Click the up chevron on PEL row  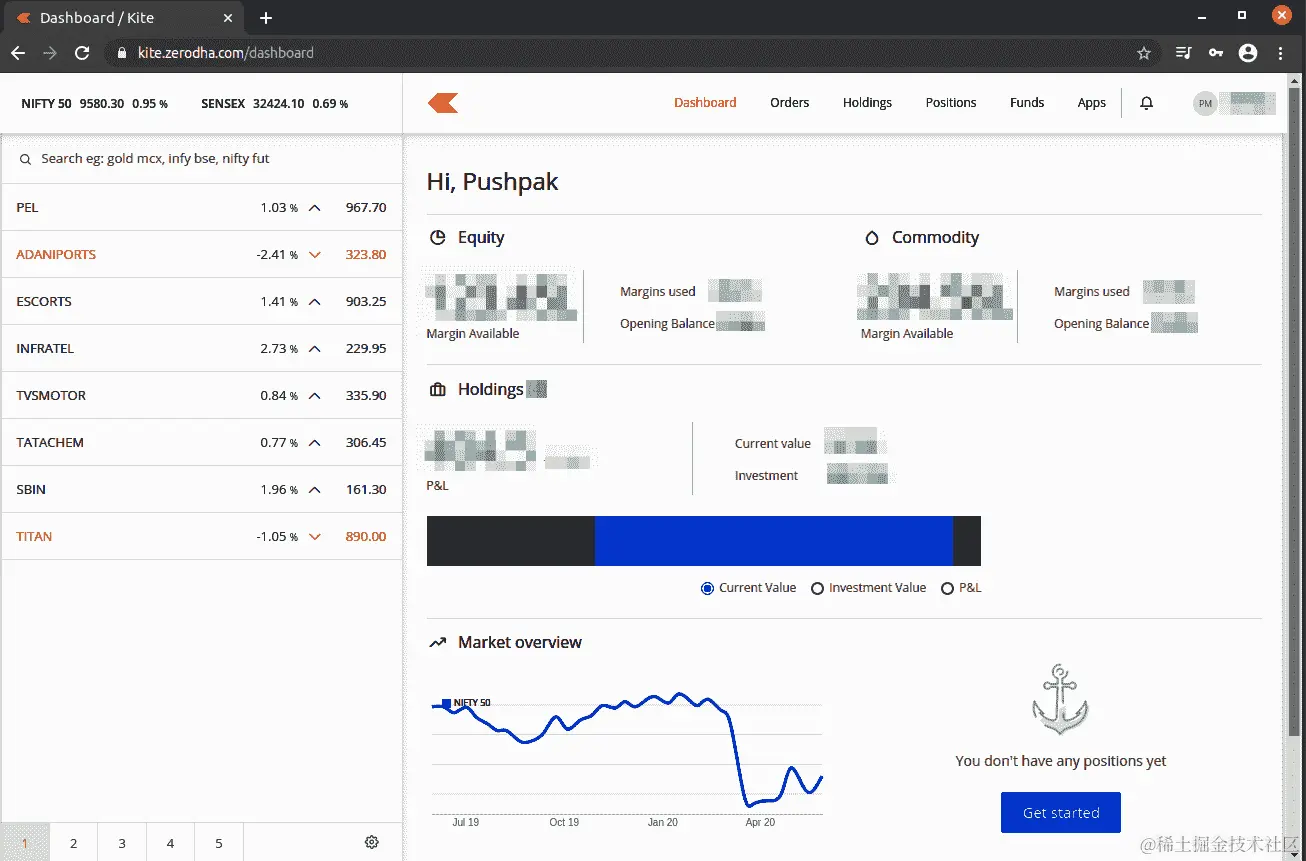315,208
